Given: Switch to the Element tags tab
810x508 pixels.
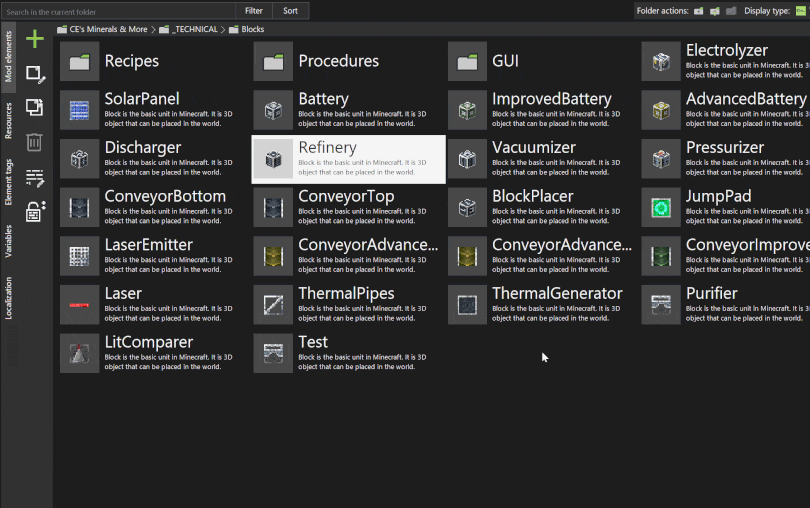Looking at the screenshot, I should pyautogui.click(x=8, y=182).
